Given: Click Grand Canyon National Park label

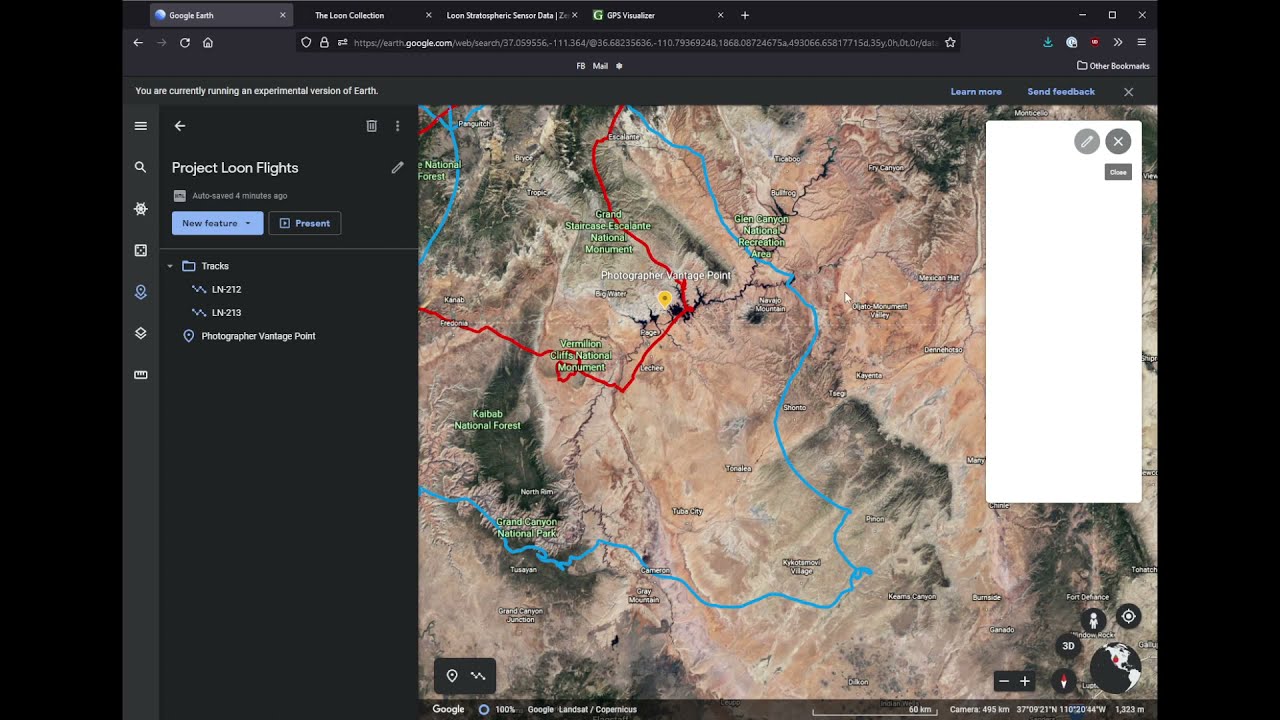Looking at the screenshot, I should [527, 528].
